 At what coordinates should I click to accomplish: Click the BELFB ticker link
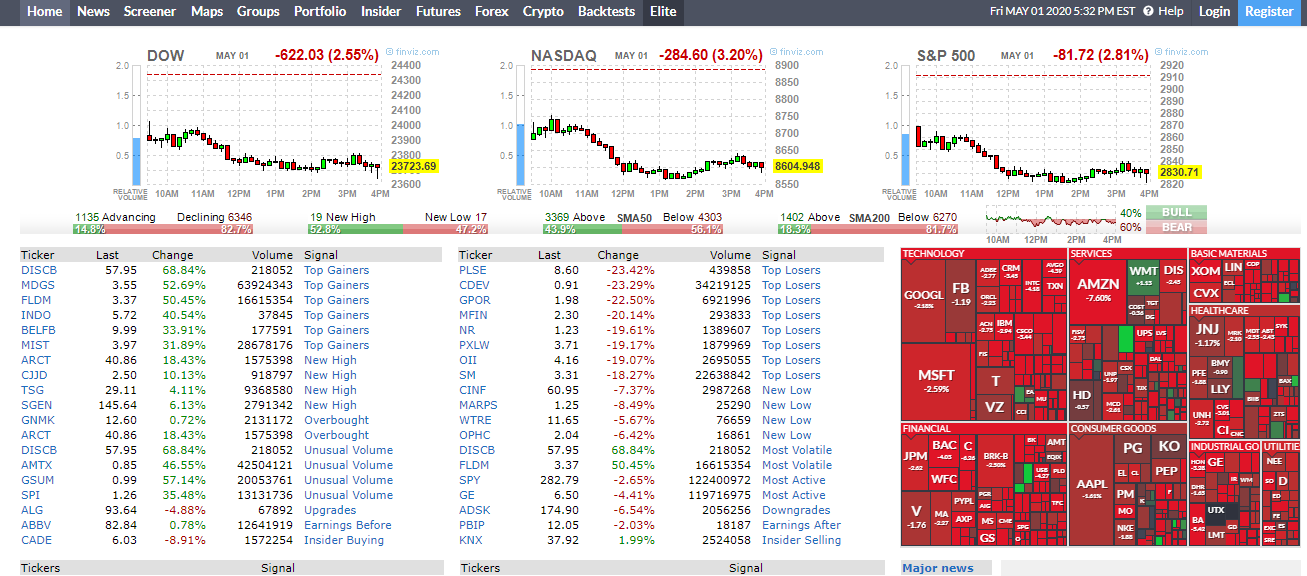point(38,330)
